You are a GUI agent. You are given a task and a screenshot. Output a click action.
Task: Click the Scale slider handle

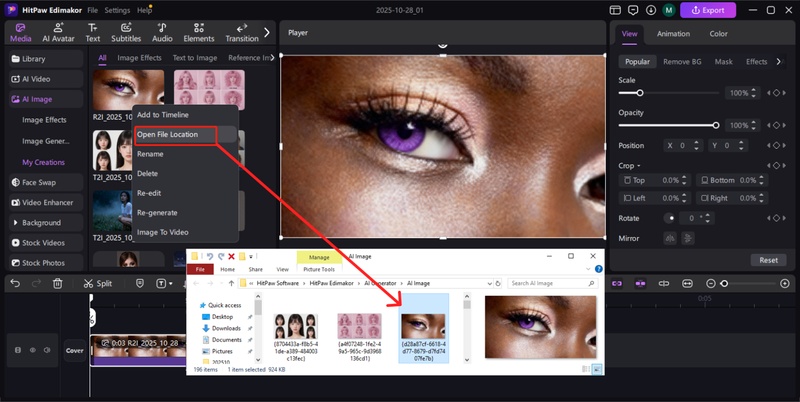click(x=640, y=93)
